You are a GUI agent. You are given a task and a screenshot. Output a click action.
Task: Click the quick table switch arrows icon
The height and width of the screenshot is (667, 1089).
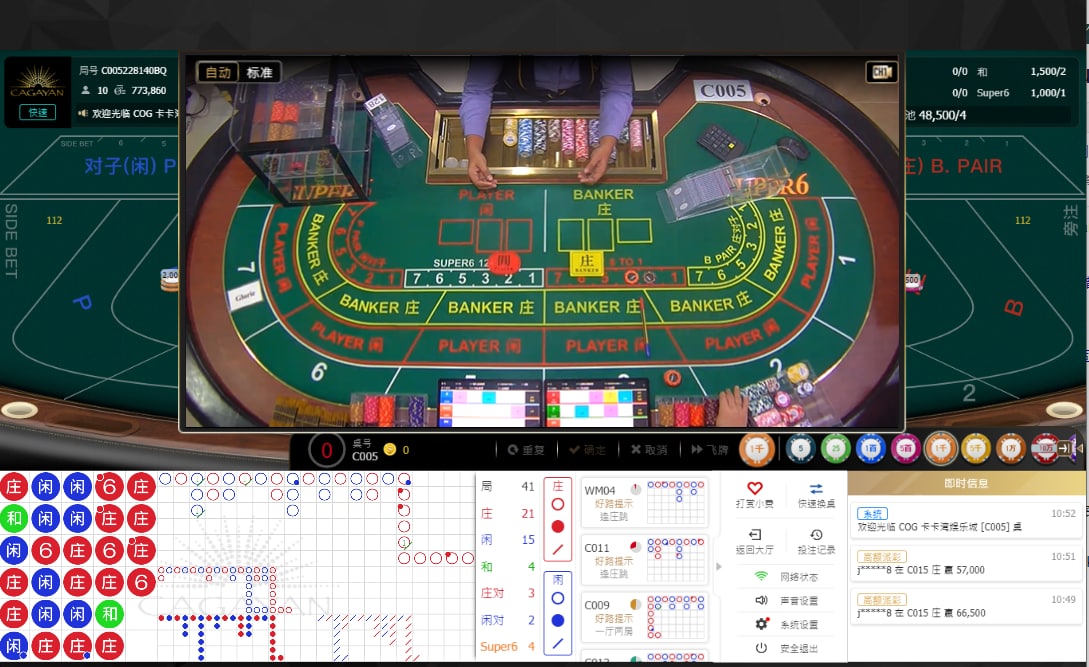[x=815, y=488]
